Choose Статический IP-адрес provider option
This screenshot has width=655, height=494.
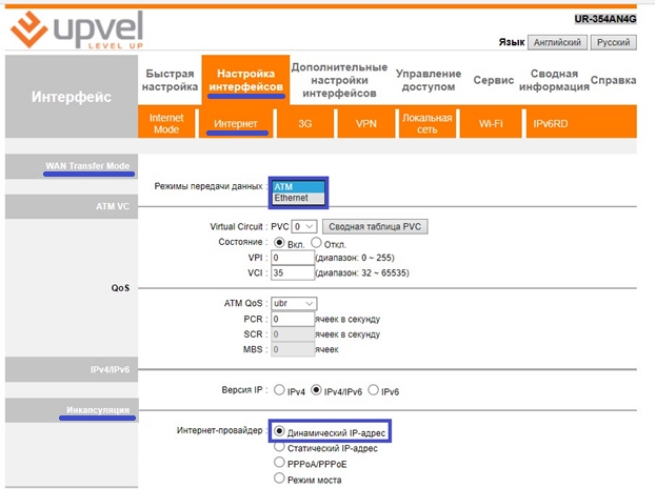click(279, 448)
